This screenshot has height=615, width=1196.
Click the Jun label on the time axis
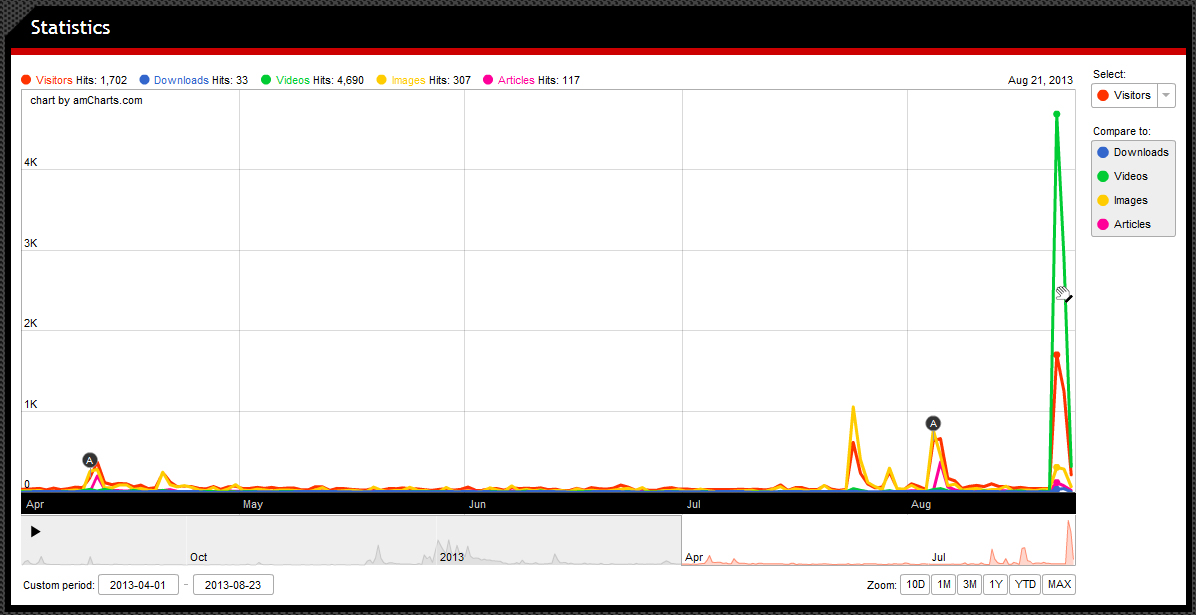click(477, 504)
